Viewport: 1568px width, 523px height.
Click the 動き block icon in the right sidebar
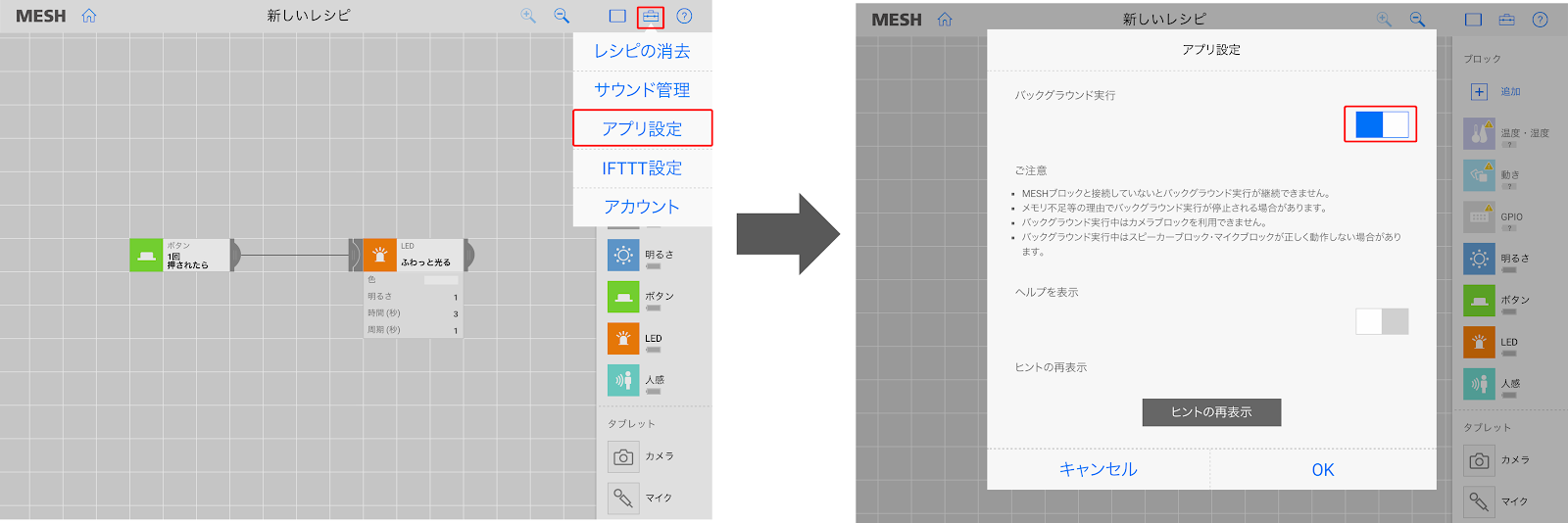tap(1479, 175)
